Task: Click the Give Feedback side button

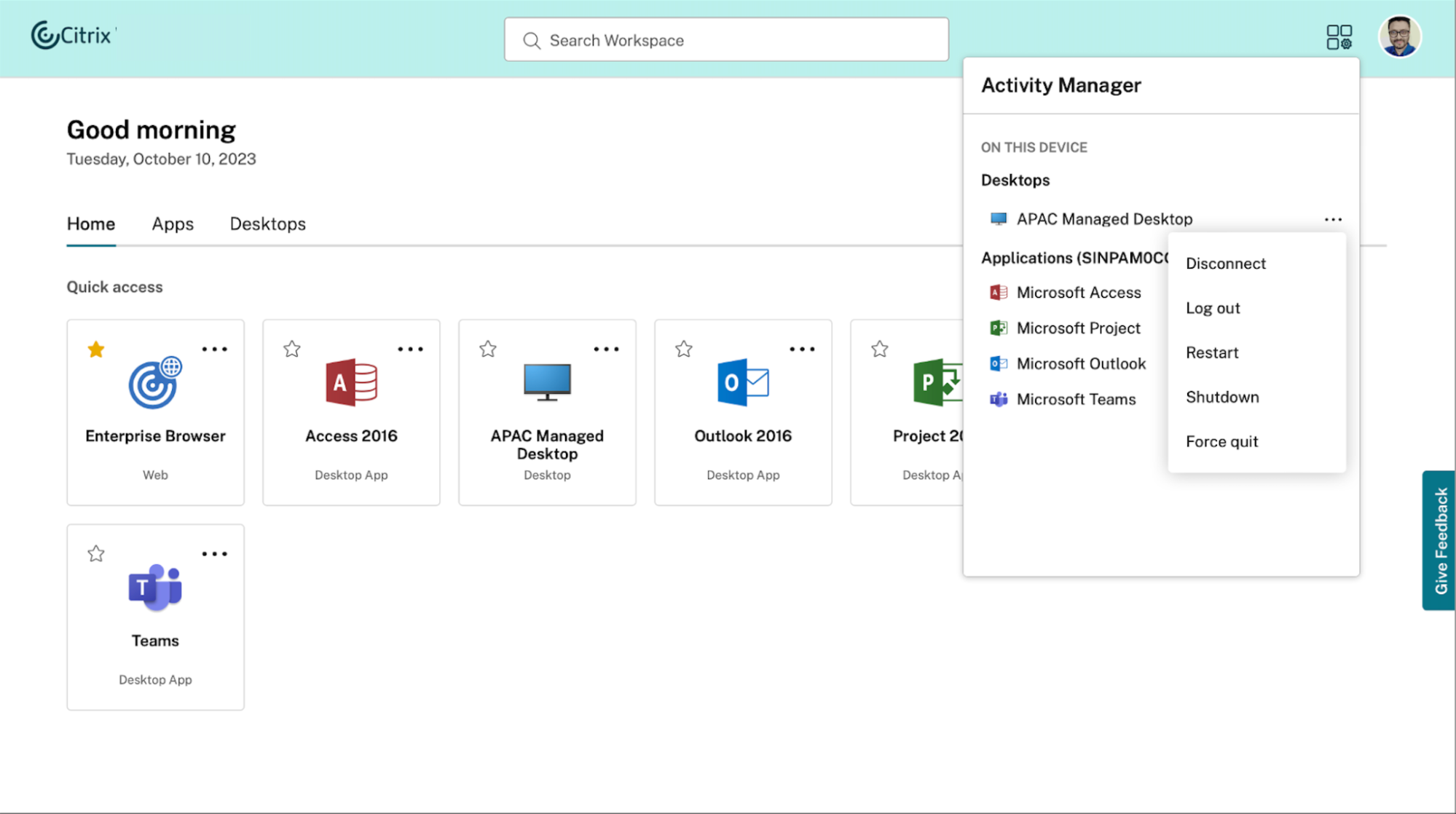Action: (x=1439, y=540)
